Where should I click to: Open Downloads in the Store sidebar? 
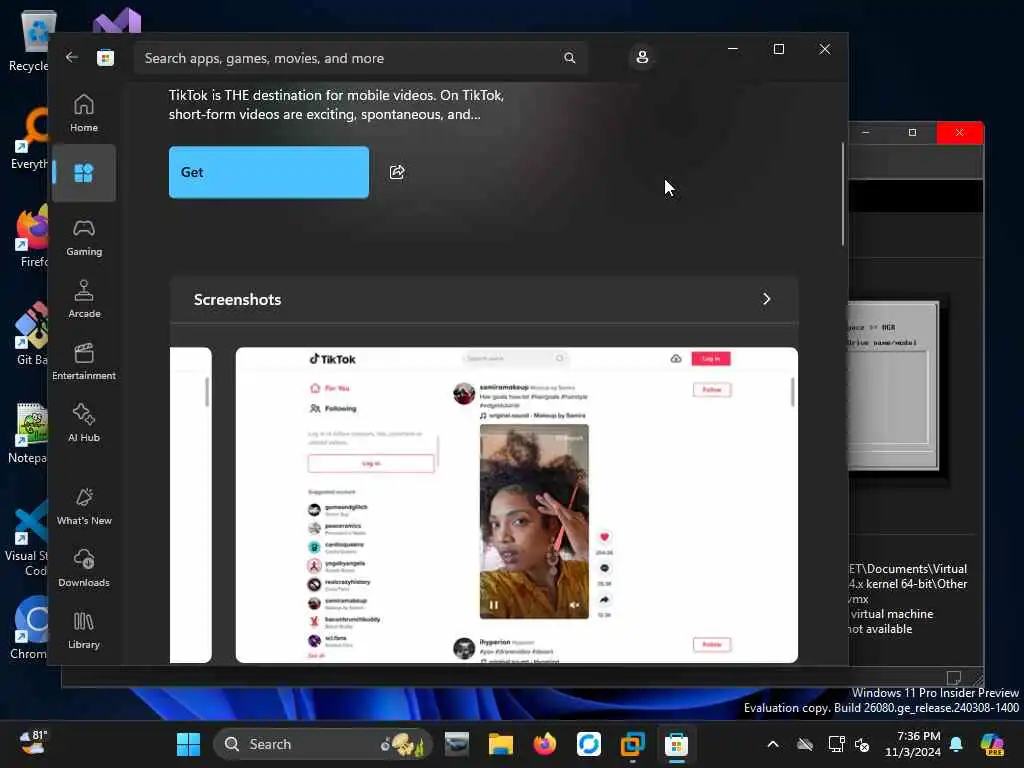(84, 569)
